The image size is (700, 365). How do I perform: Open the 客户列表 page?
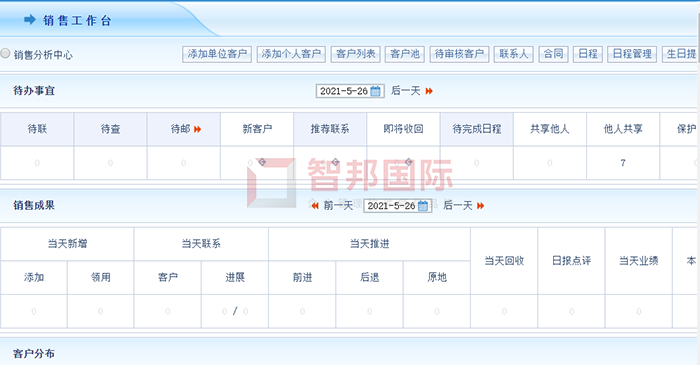point(356,54)
